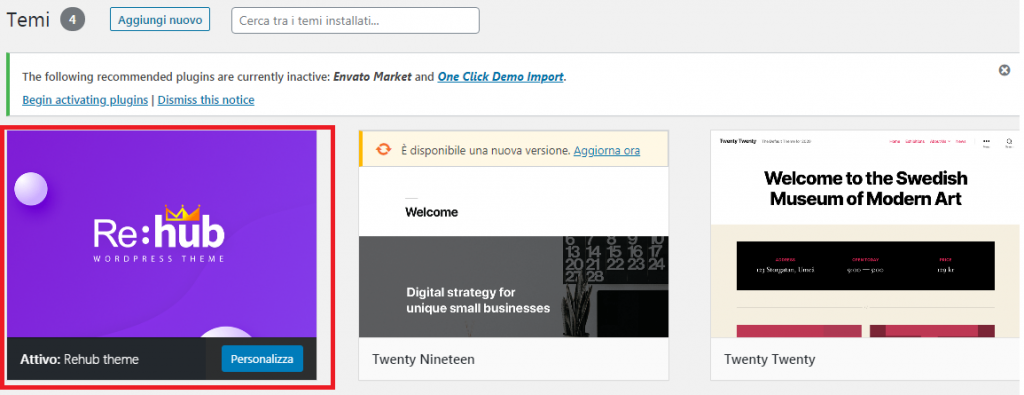Dismiss the plugin notice with the X icon
This screenshot has height=395, width=1024.
1004,70
